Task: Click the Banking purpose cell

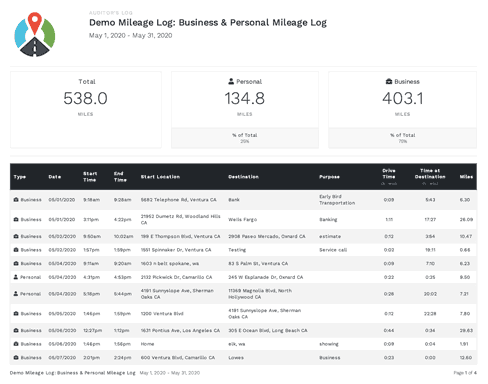Action: click(328, 219)
